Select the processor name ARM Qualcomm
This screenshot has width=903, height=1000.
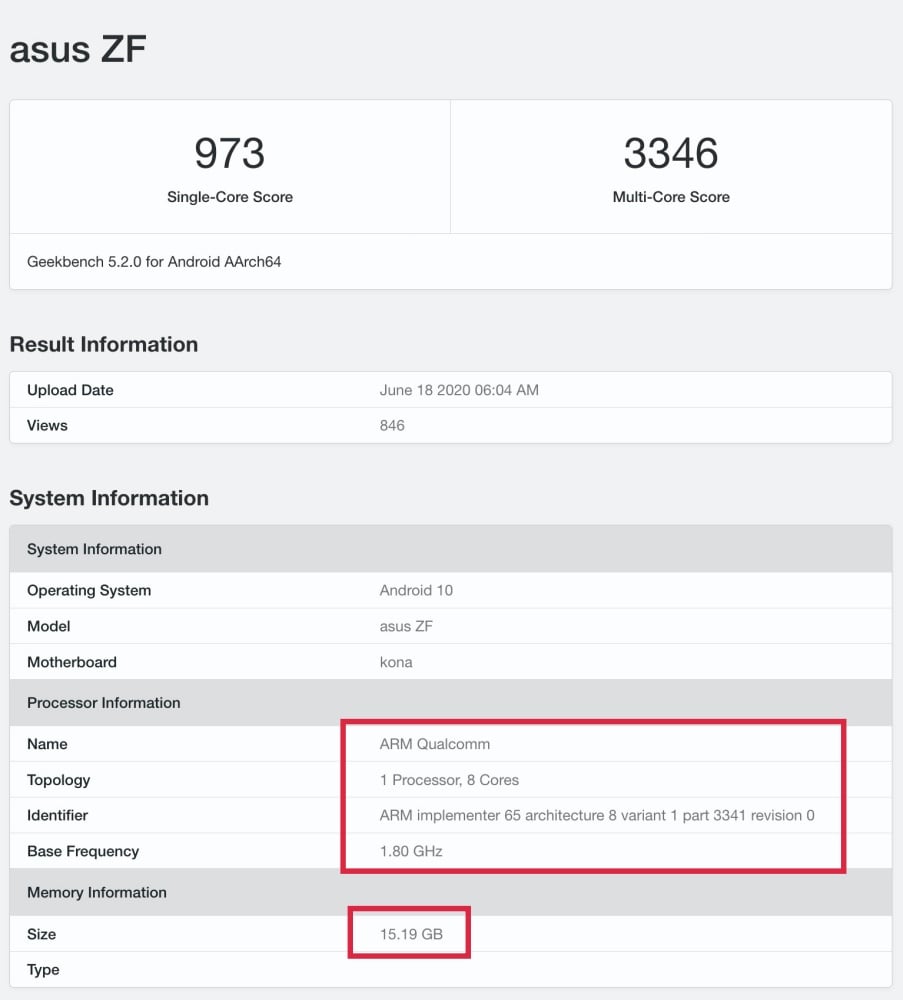(435, 744)
